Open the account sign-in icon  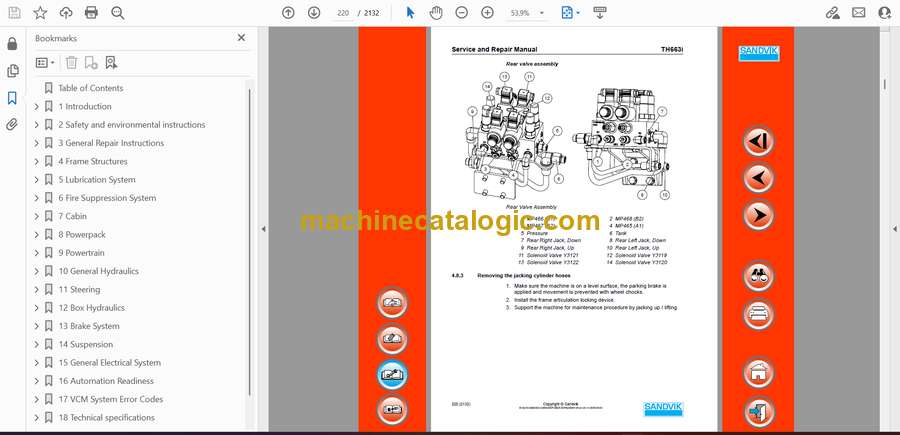[885, 13]
